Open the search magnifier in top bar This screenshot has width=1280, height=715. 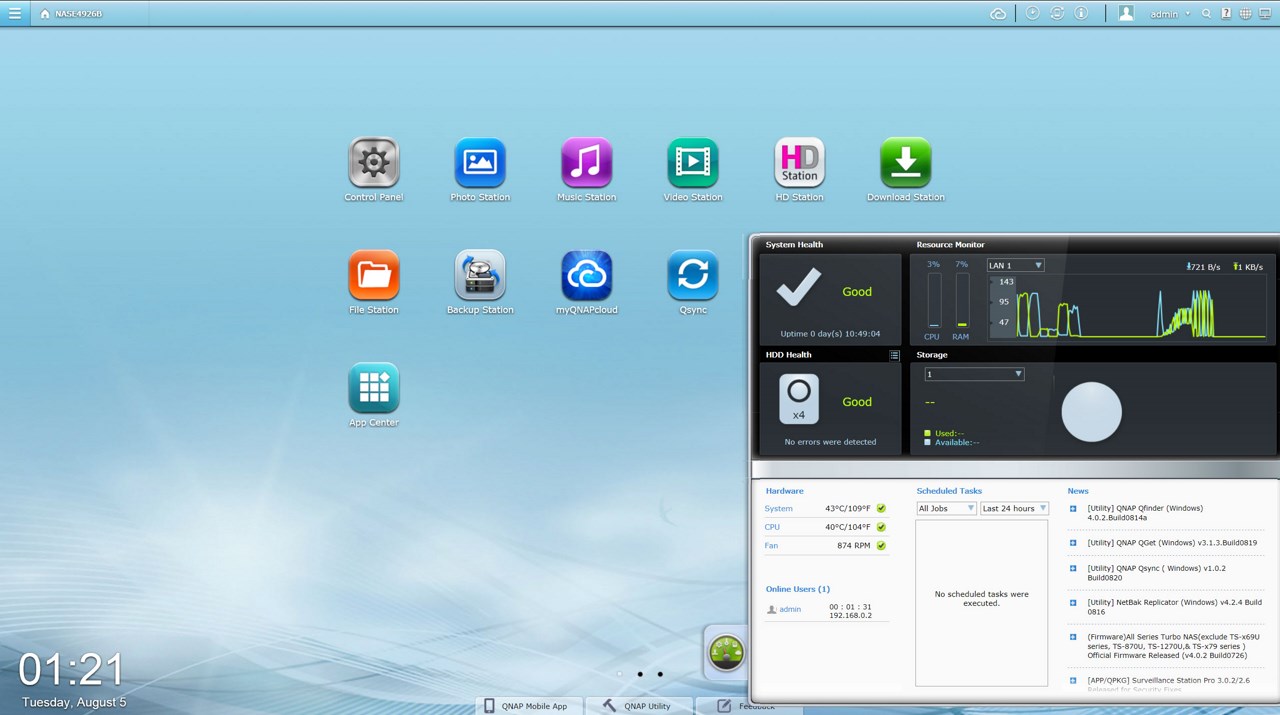pyautogui.click(x=1207, y=14)
